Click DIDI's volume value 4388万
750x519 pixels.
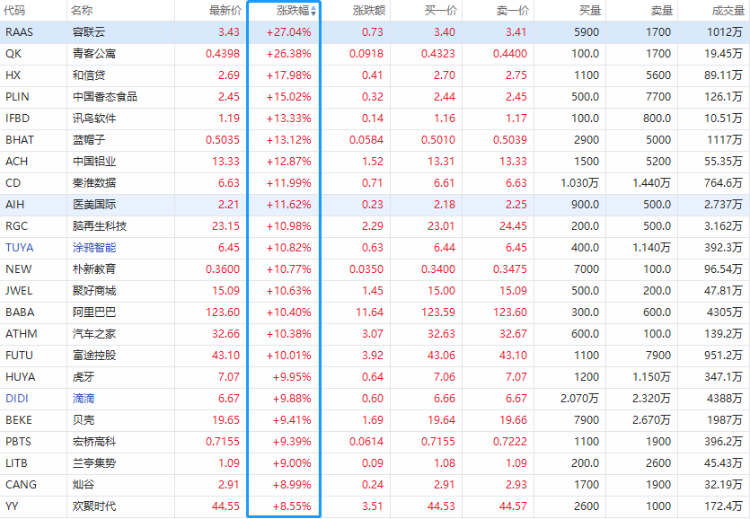tap(725, 398)
